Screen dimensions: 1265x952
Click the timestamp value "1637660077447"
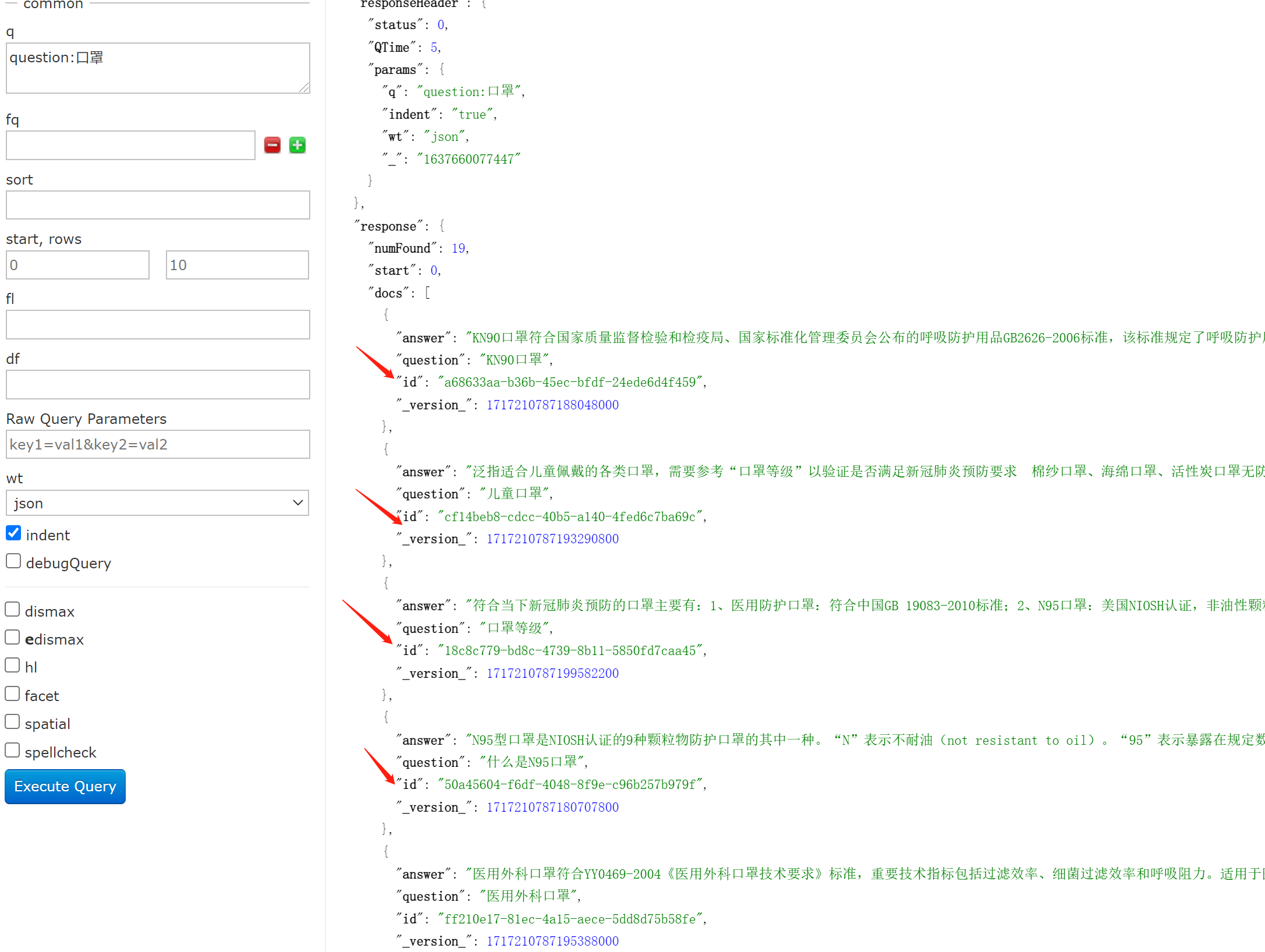point(469,160)
